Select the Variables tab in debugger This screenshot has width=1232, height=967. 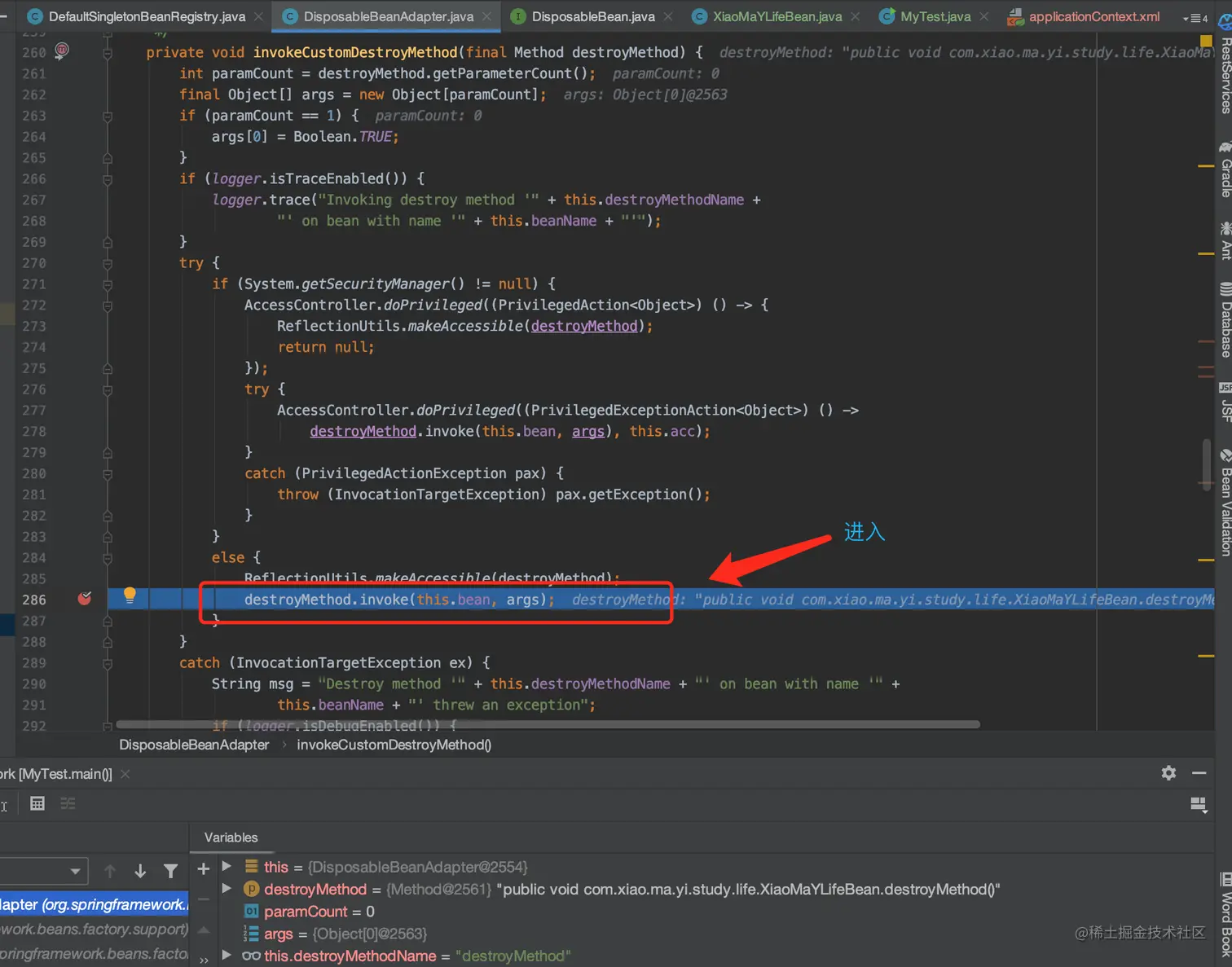[231, 837]
